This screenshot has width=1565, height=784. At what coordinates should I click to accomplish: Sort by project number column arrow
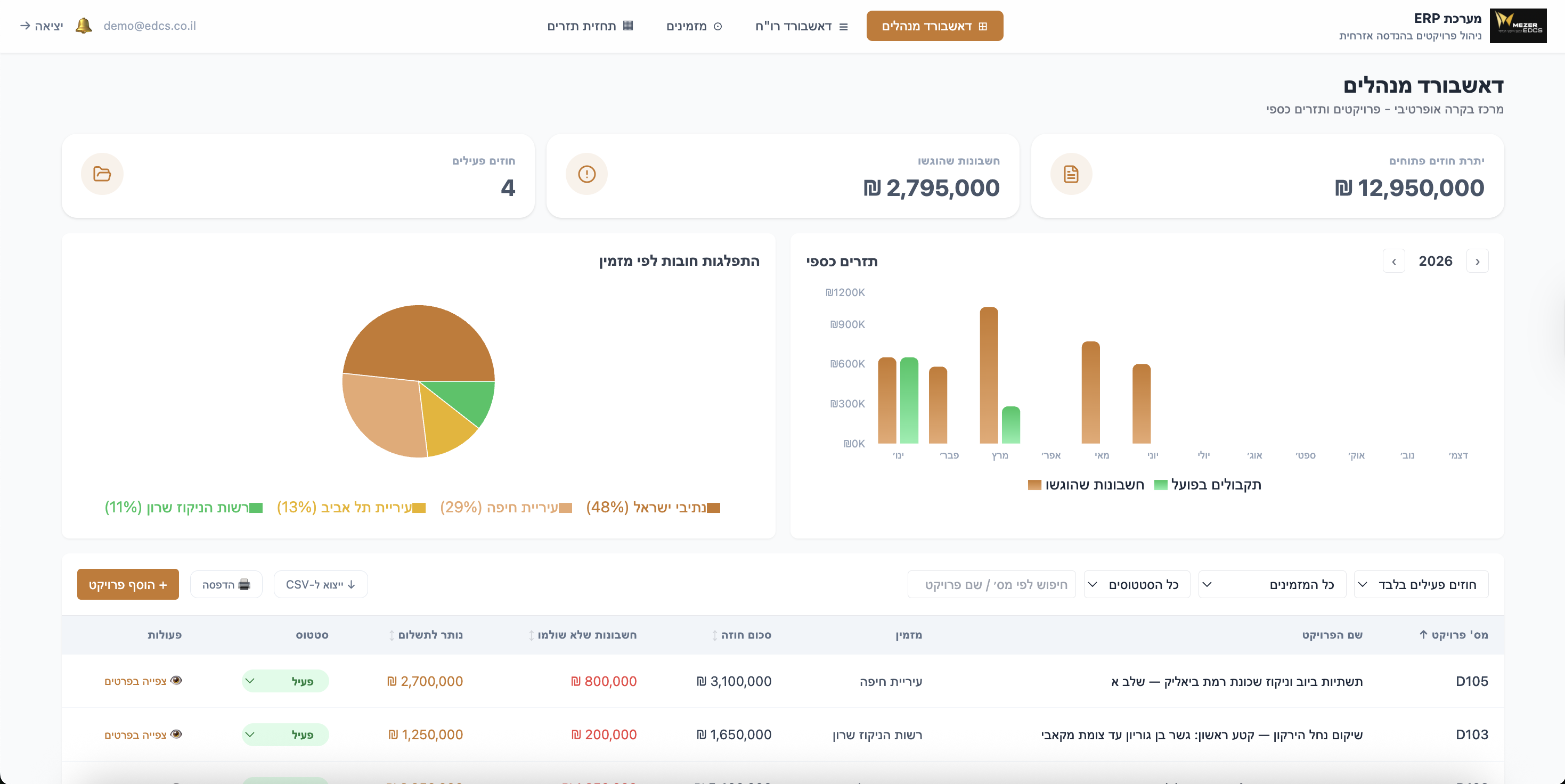(x=1423, y=634)
